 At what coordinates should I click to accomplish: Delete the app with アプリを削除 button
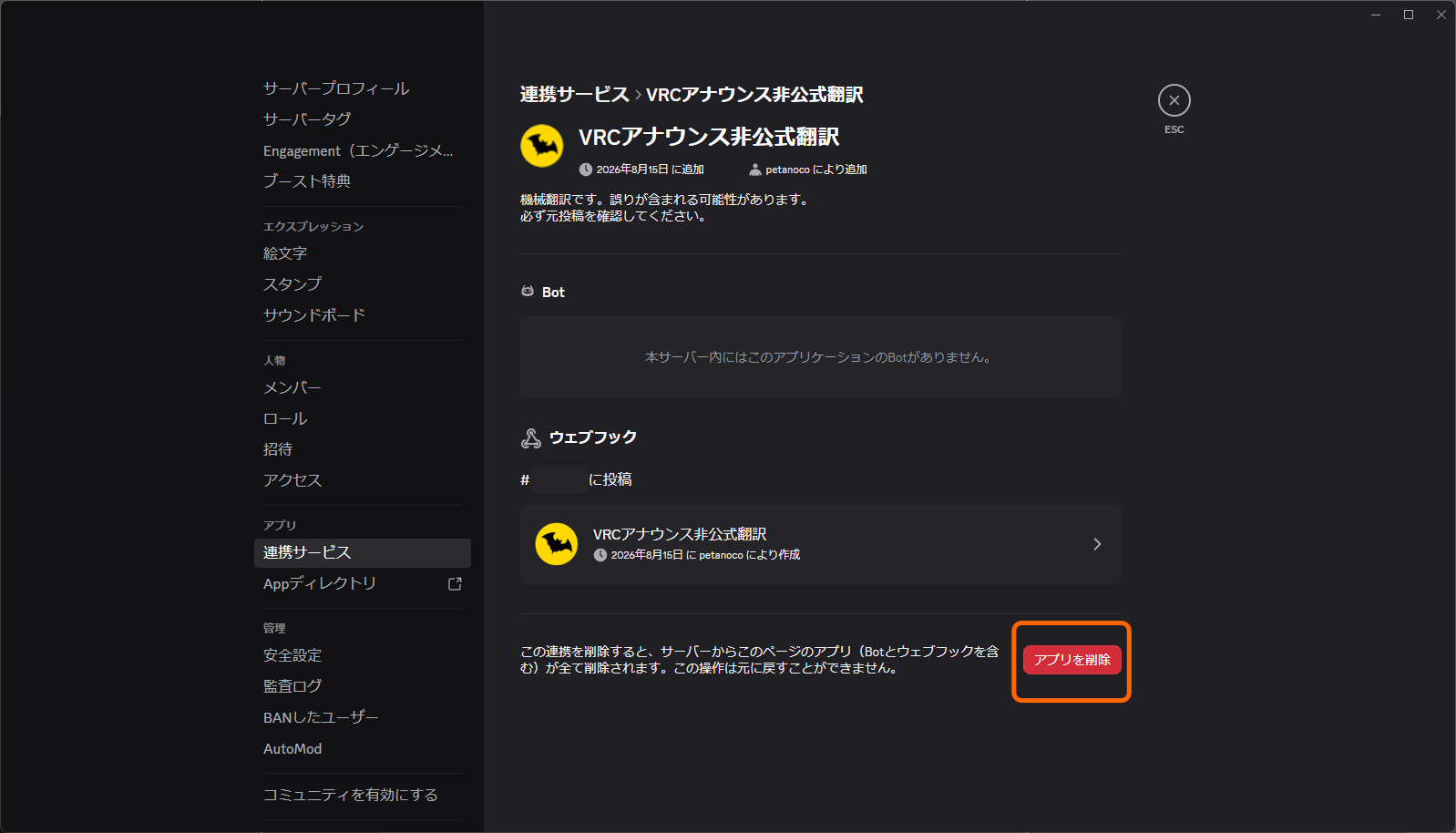click(1071, 660)
